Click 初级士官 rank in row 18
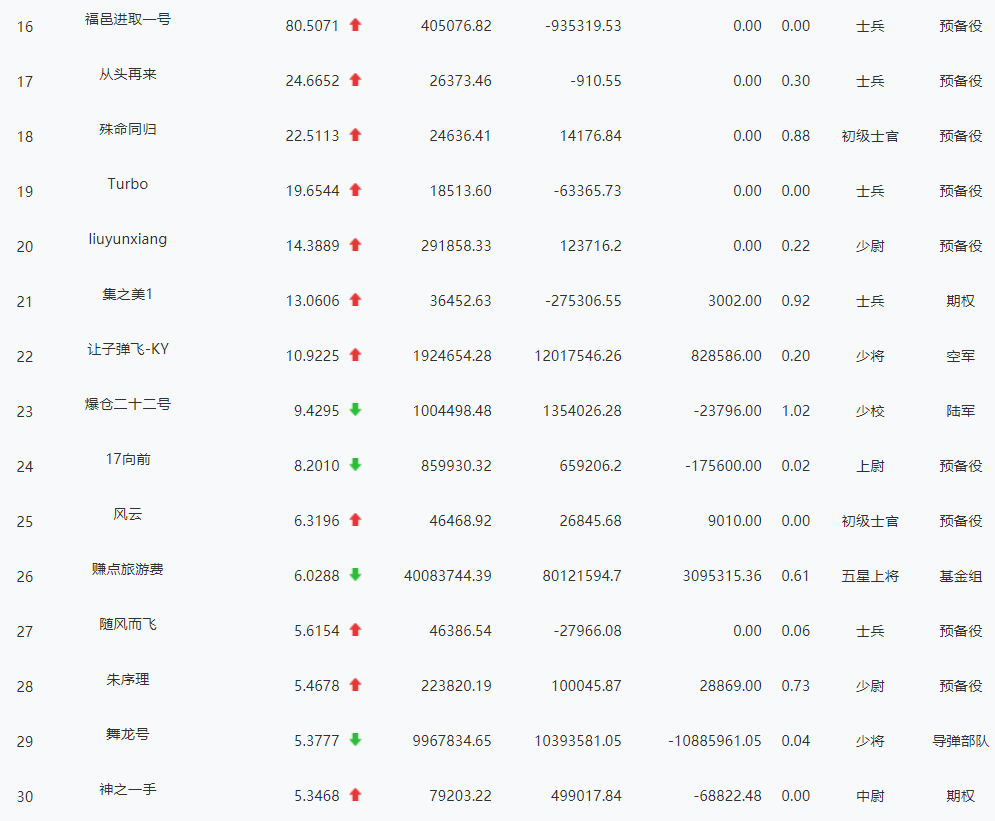995x821 pixels. (870, 136)
